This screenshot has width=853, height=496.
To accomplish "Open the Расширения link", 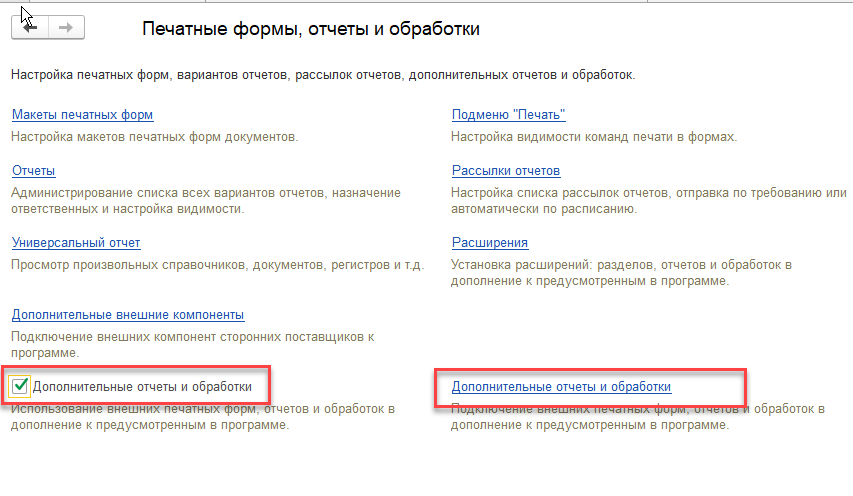I will pyautogui.click(x=490, y=243).
